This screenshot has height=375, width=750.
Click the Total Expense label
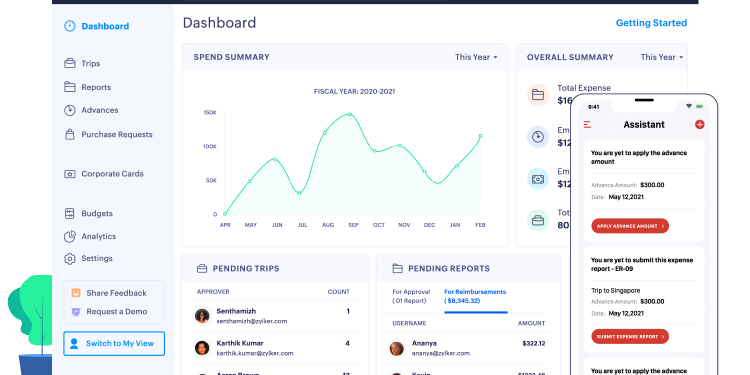(584, 88)
